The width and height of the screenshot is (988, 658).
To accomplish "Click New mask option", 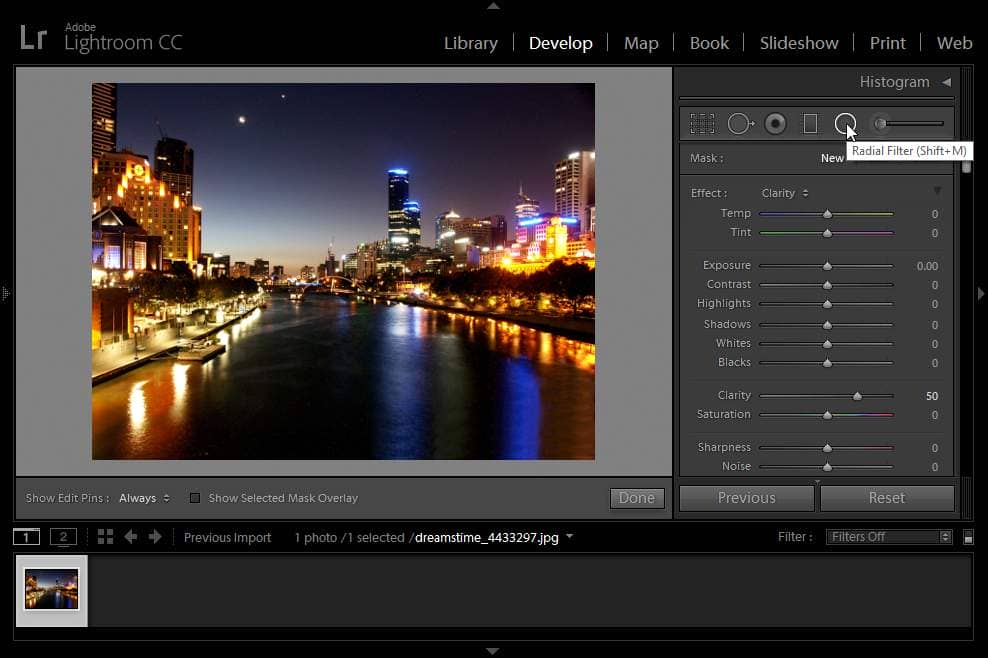I will coord(832,158).
